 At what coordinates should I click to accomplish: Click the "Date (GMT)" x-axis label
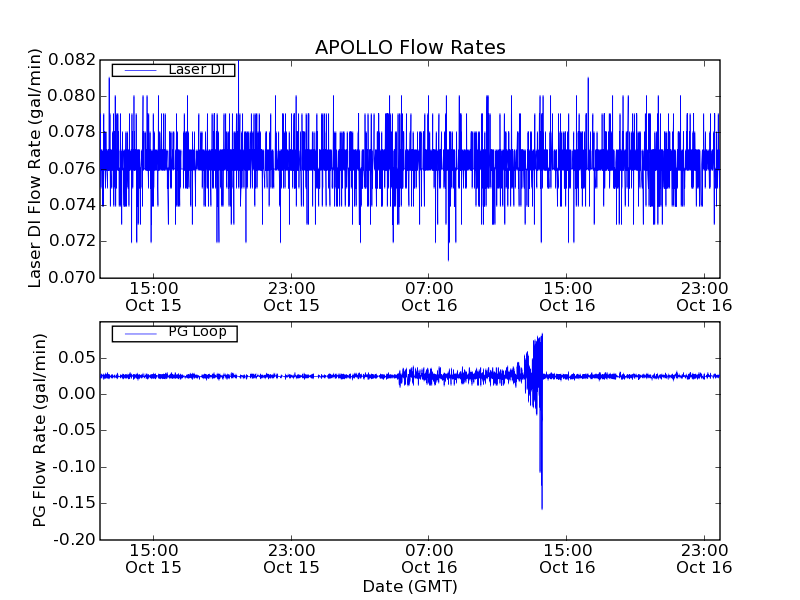pos(410,586)
